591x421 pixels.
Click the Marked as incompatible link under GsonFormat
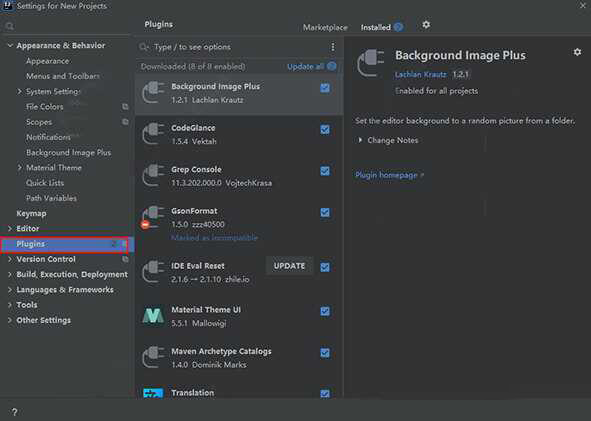click(x=214, y=237)
